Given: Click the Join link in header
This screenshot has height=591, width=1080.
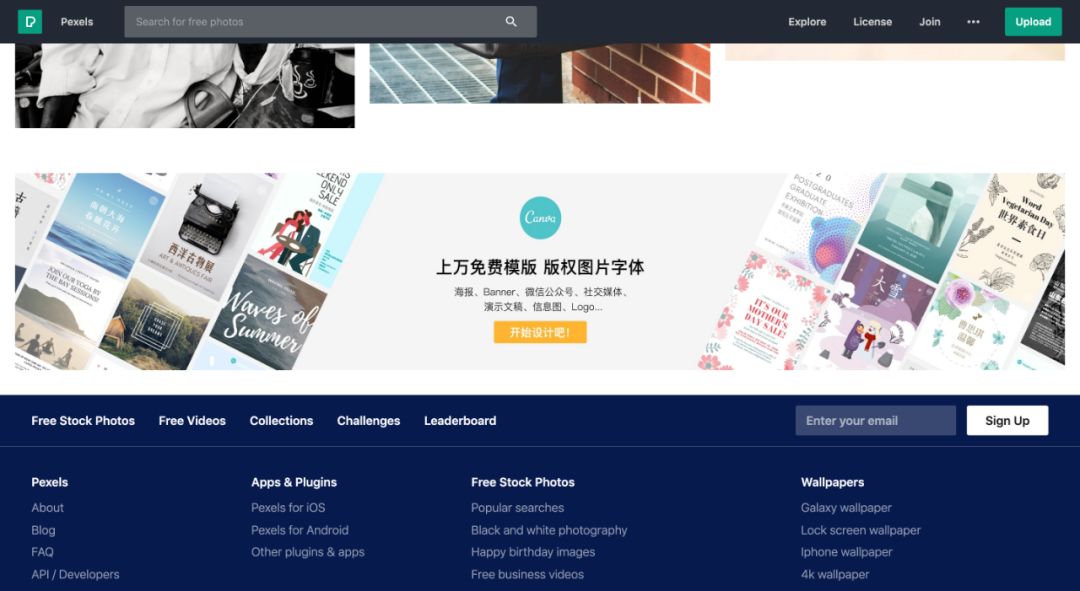Looking at the screenshot, I should point(930,22).
